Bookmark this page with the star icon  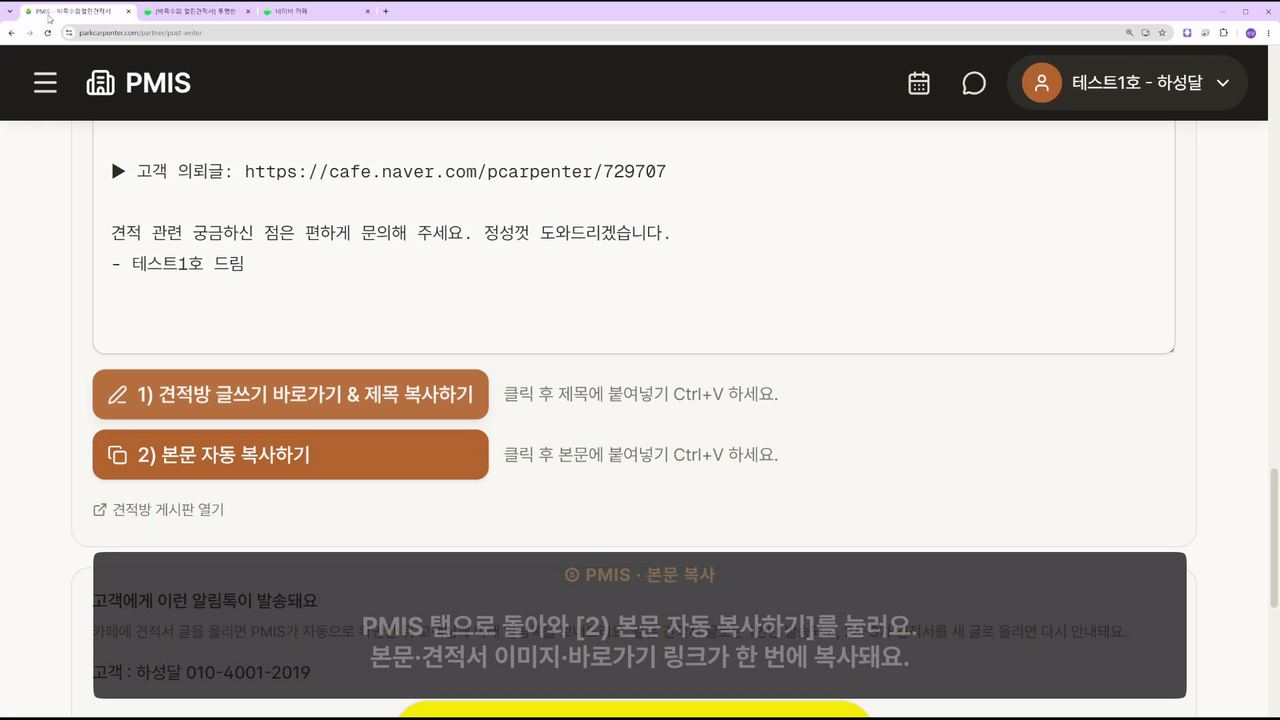(1162, 33)
